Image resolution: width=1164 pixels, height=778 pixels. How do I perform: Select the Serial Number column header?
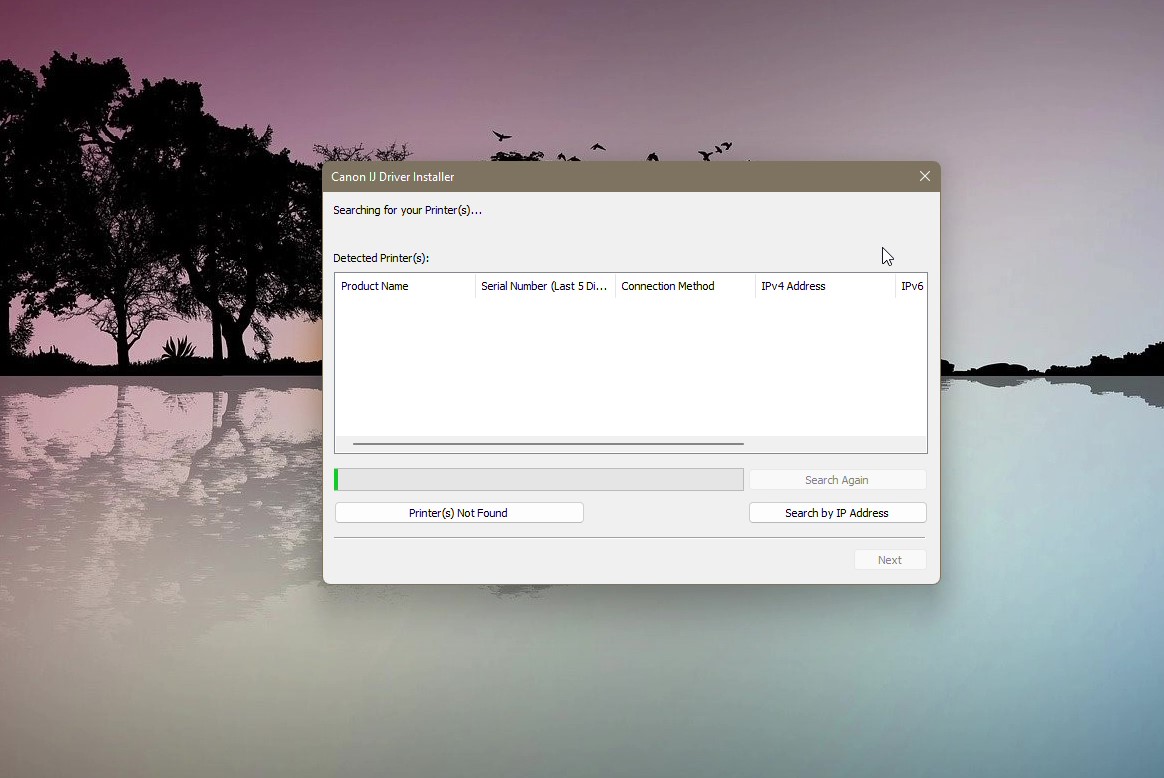click(x=545, y=286)
